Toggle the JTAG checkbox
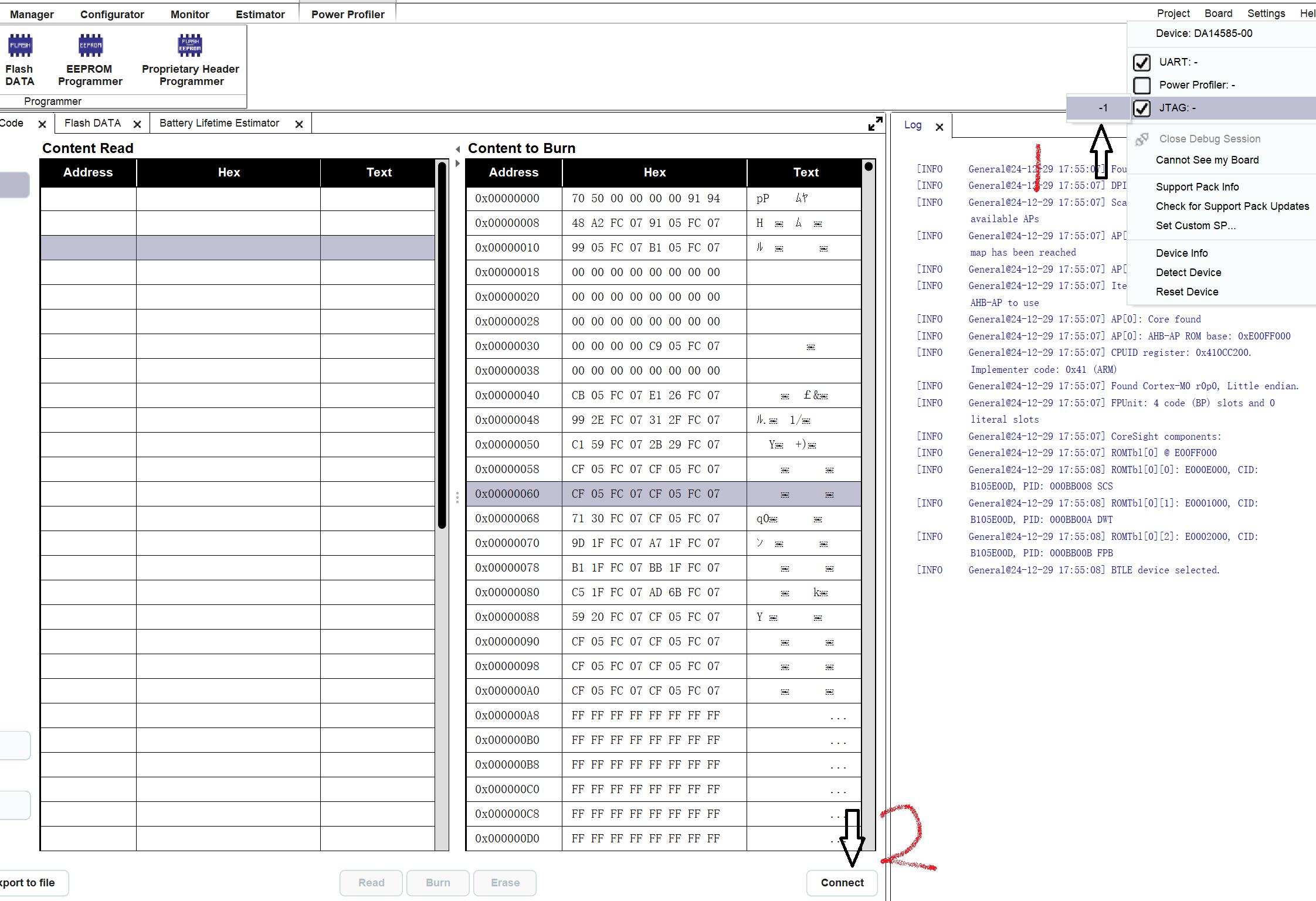This screenshot has width=1316, height=901. [x=1141, y=108]
